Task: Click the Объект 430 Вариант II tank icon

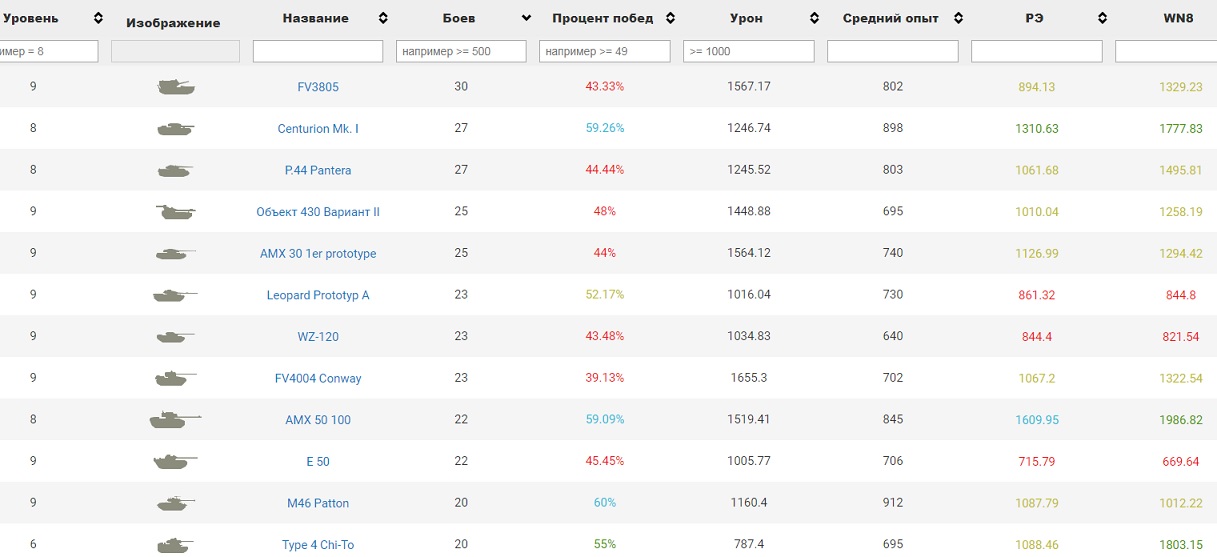Action: click(176, 212)
